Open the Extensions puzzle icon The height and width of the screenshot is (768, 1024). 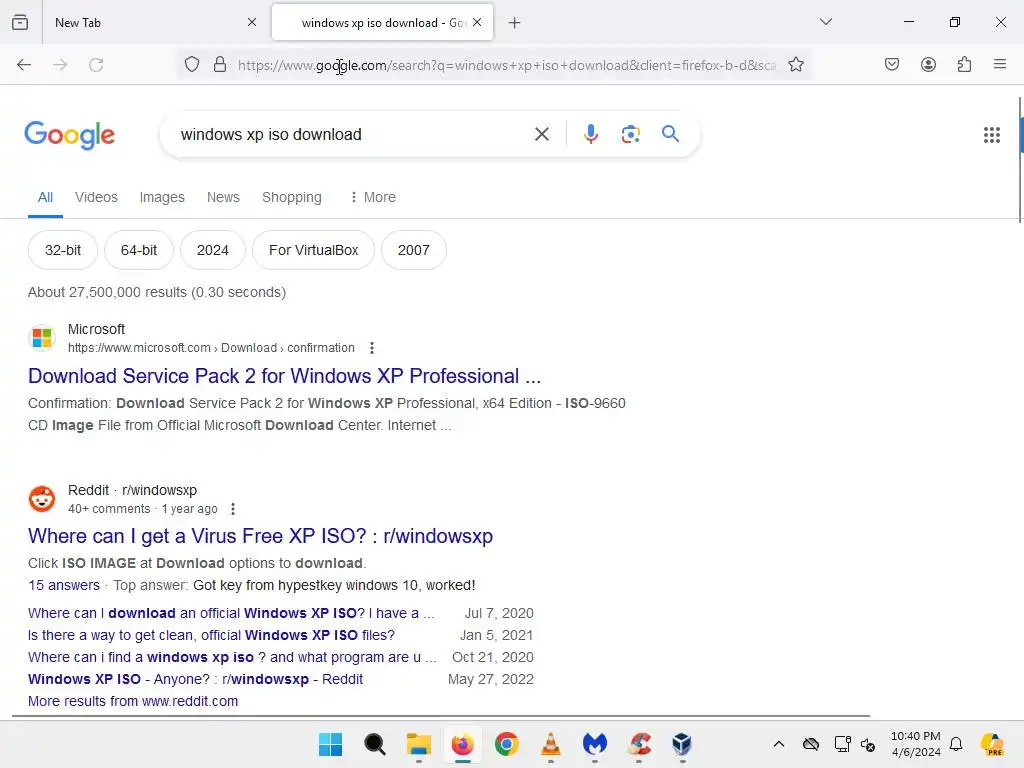(x=964, y=64)
